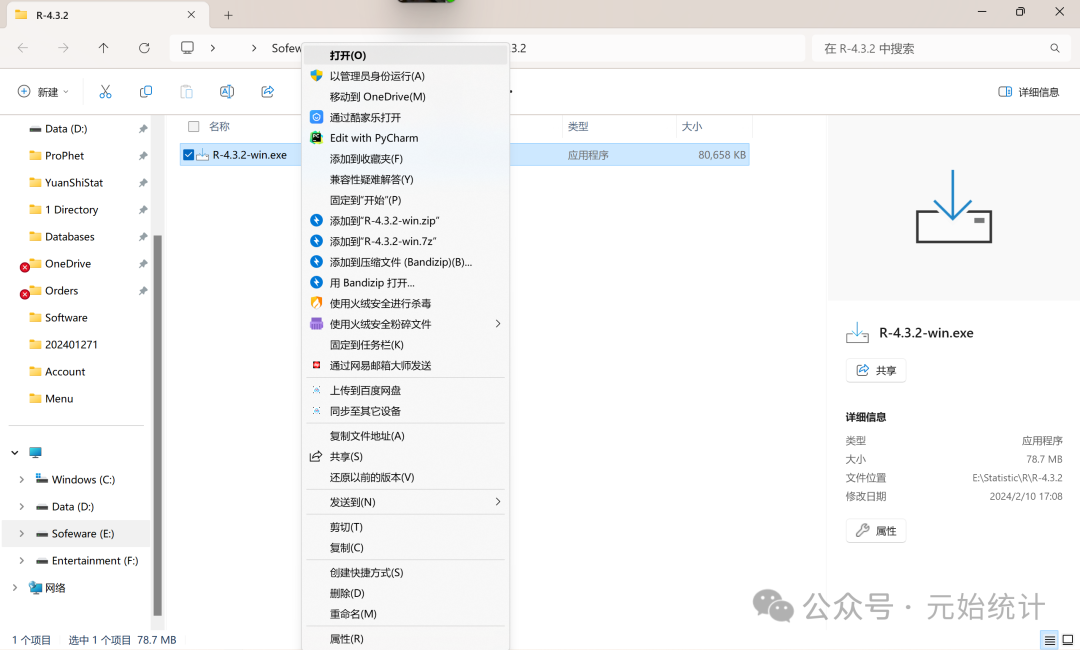Screen dimensions: 1080x650
Task: Click the navigation pane vertical scrollbar
Action: pos(157,420)
